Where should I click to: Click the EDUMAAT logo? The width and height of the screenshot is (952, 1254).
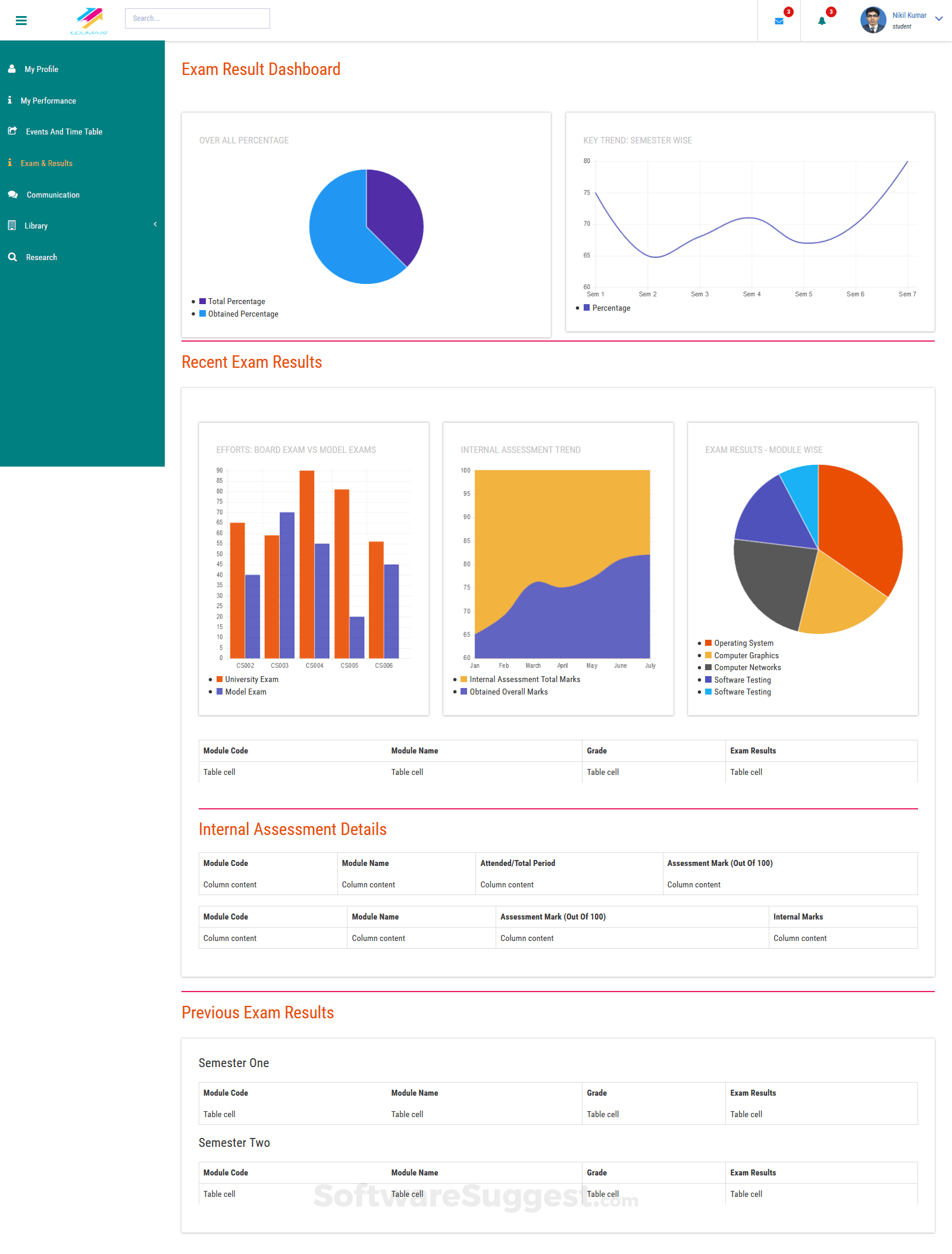(x=89, y=18)
